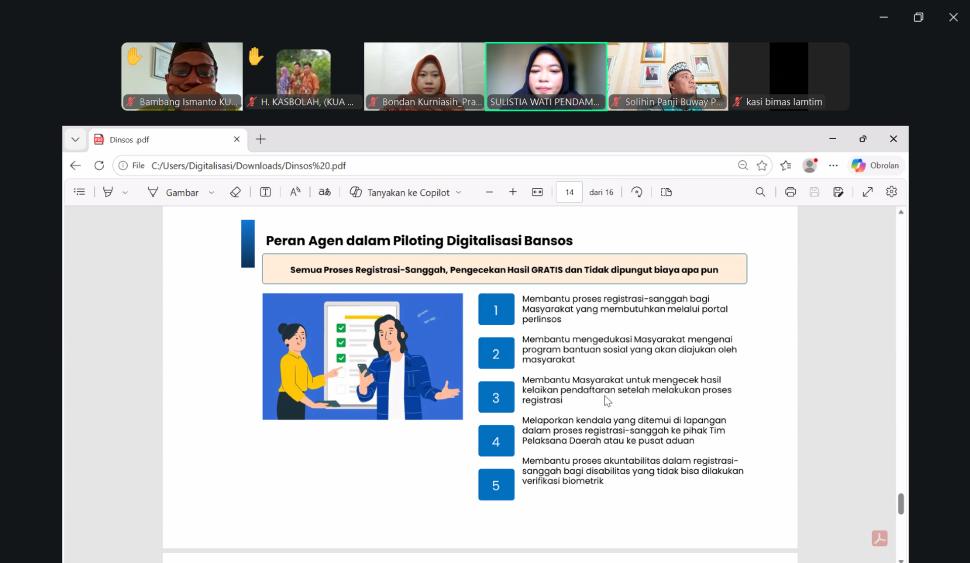
Task: Click the heading Peran Agen dalam Piloting Digitalisasi Bansos
Action: point(419,241)
